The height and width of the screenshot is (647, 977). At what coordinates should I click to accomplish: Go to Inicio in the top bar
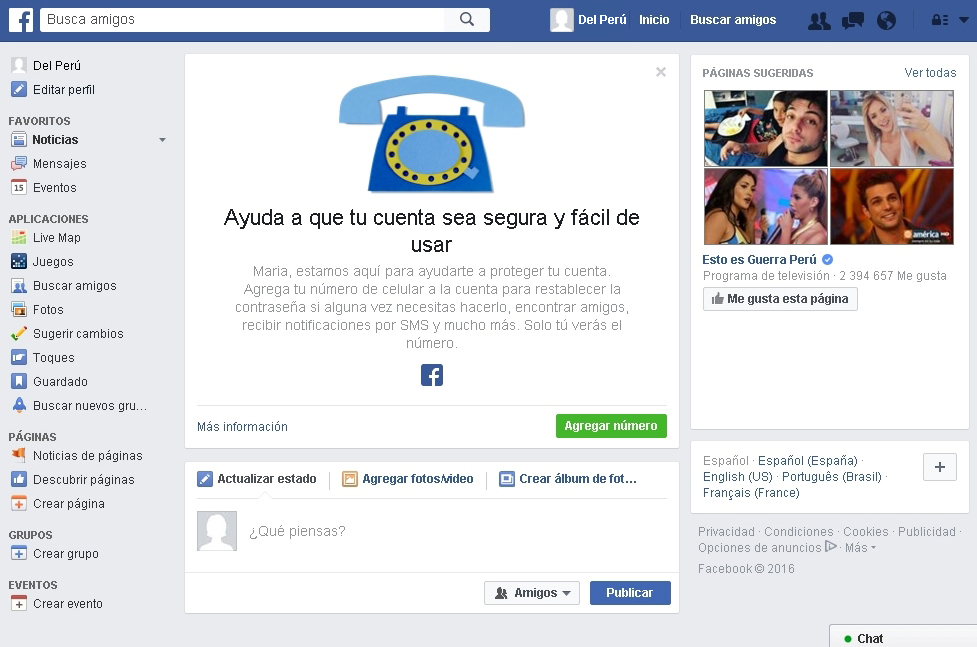point(654,20)
